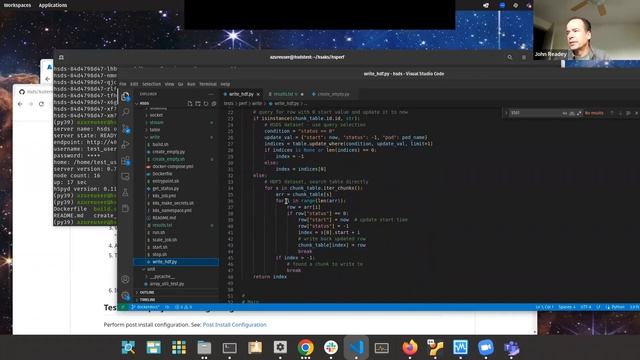
Task: Open the Help menu in VS Code
Action: tap(225, 84)
